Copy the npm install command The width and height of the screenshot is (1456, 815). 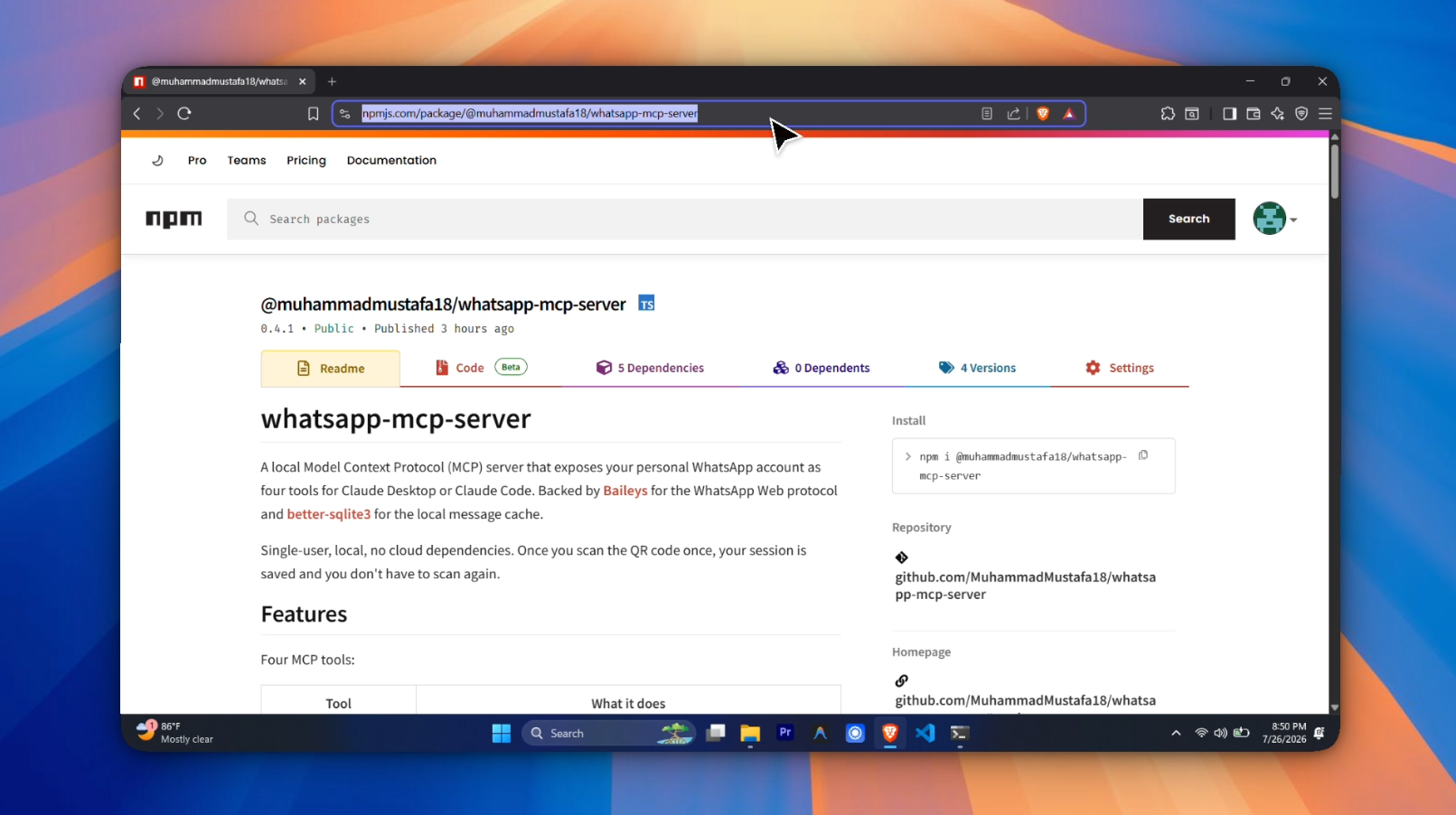[x=1143, y=455]
